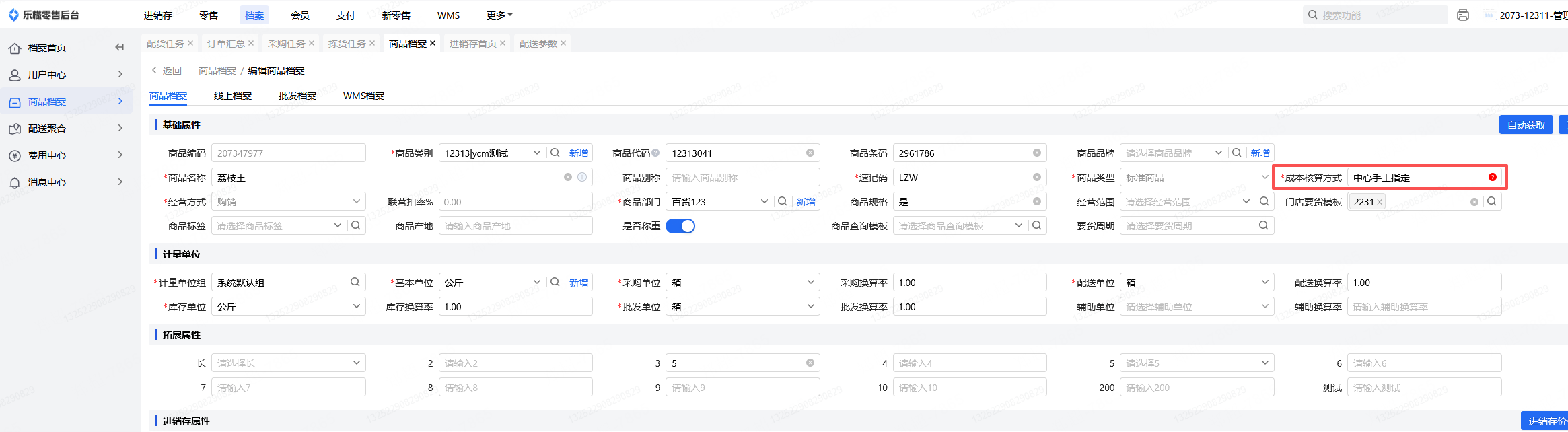Image resolution: width=1568 pixels, height=432 pixels.
Task: Click the search icon for 门店要货模板
Action: 1492,201
